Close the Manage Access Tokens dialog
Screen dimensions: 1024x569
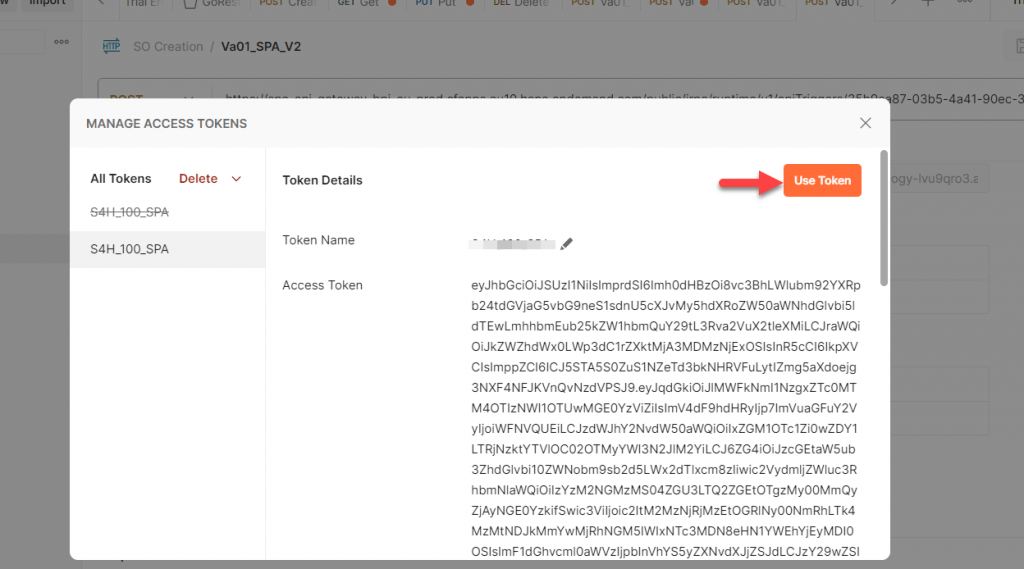[x=865, y=123]
